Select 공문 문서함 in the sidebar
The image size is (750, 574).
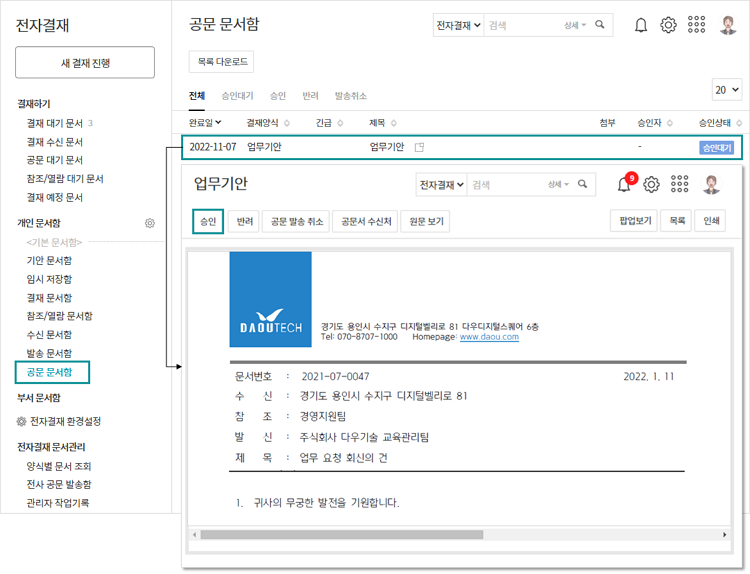click(x=51, y=372)
